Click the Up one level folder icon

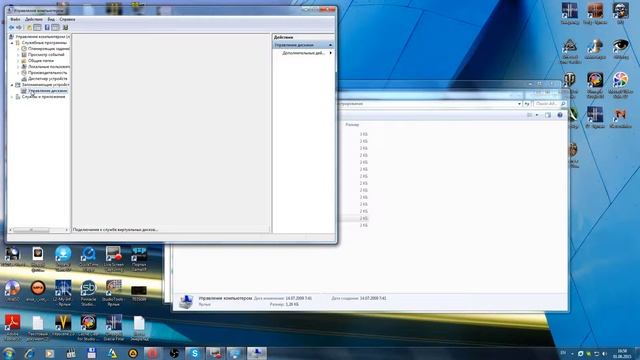click(x=29, y=27)
